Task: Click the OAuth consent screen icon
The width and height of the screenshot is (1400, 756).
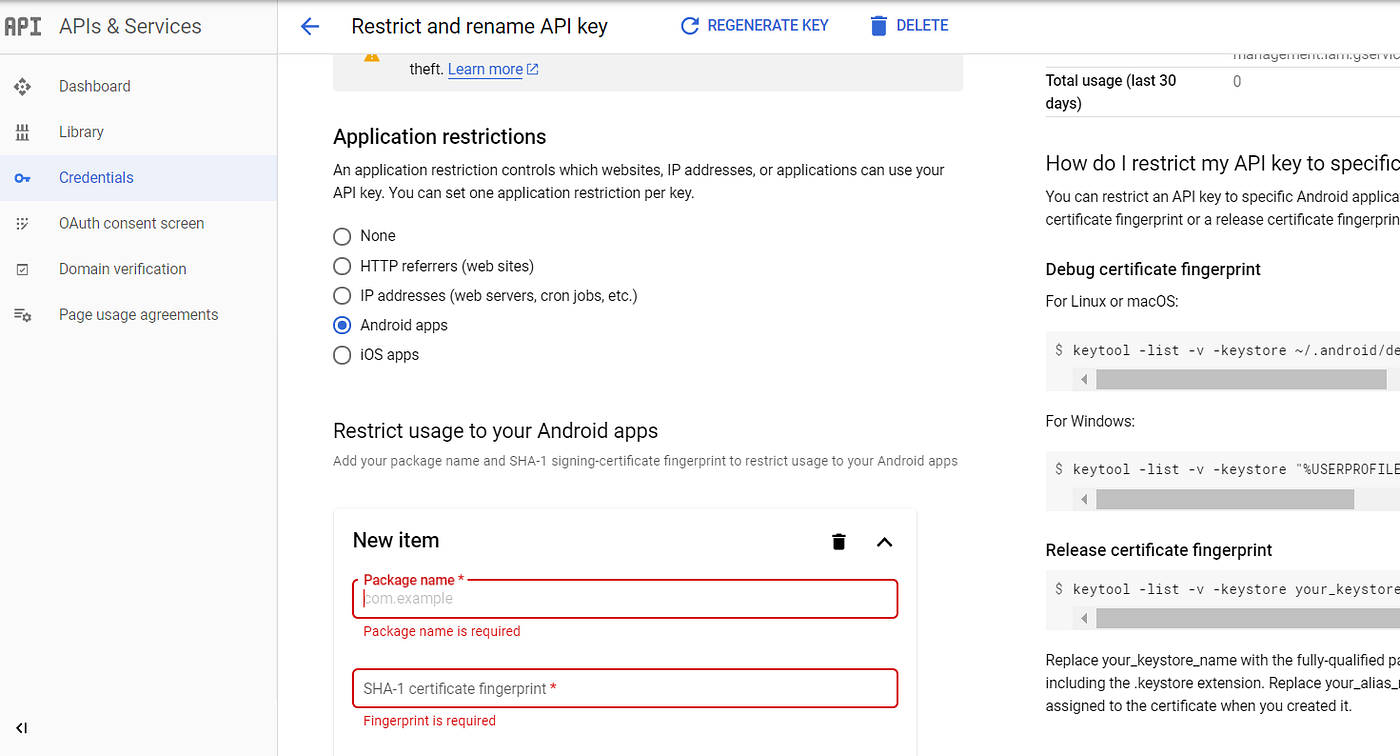Action: click(22, 224)
